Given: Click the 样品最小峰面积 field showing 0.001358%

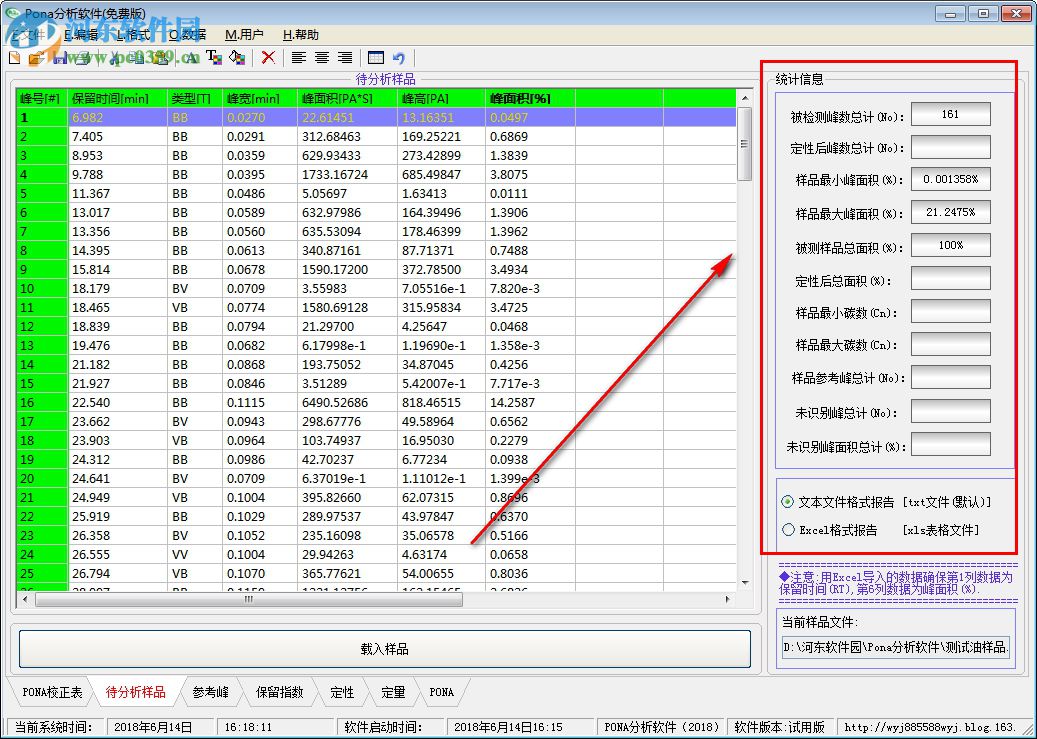Looking at the screenshot, I should coord(950,179).
